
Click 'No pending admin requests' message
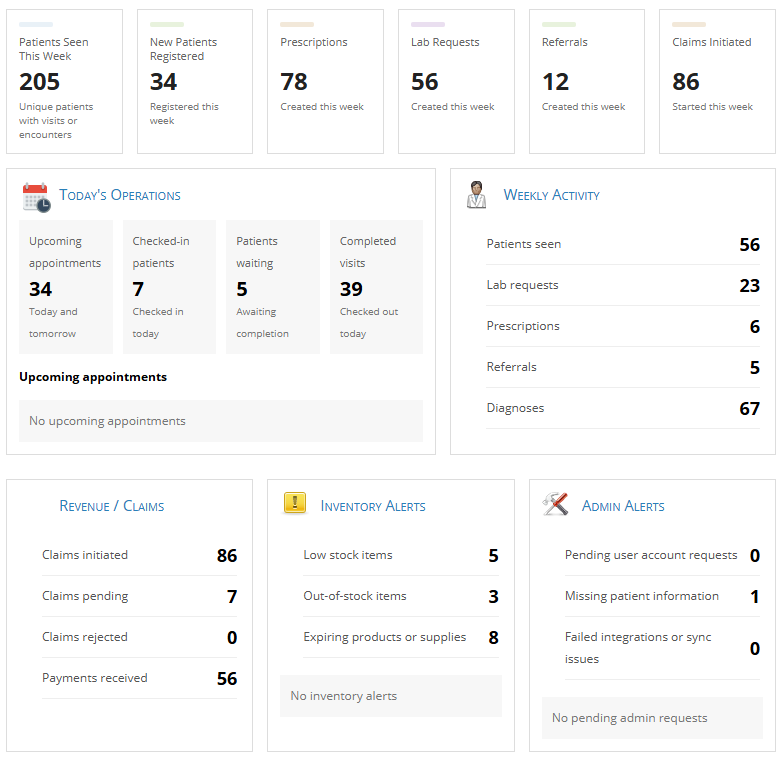[x=652, y=718]
